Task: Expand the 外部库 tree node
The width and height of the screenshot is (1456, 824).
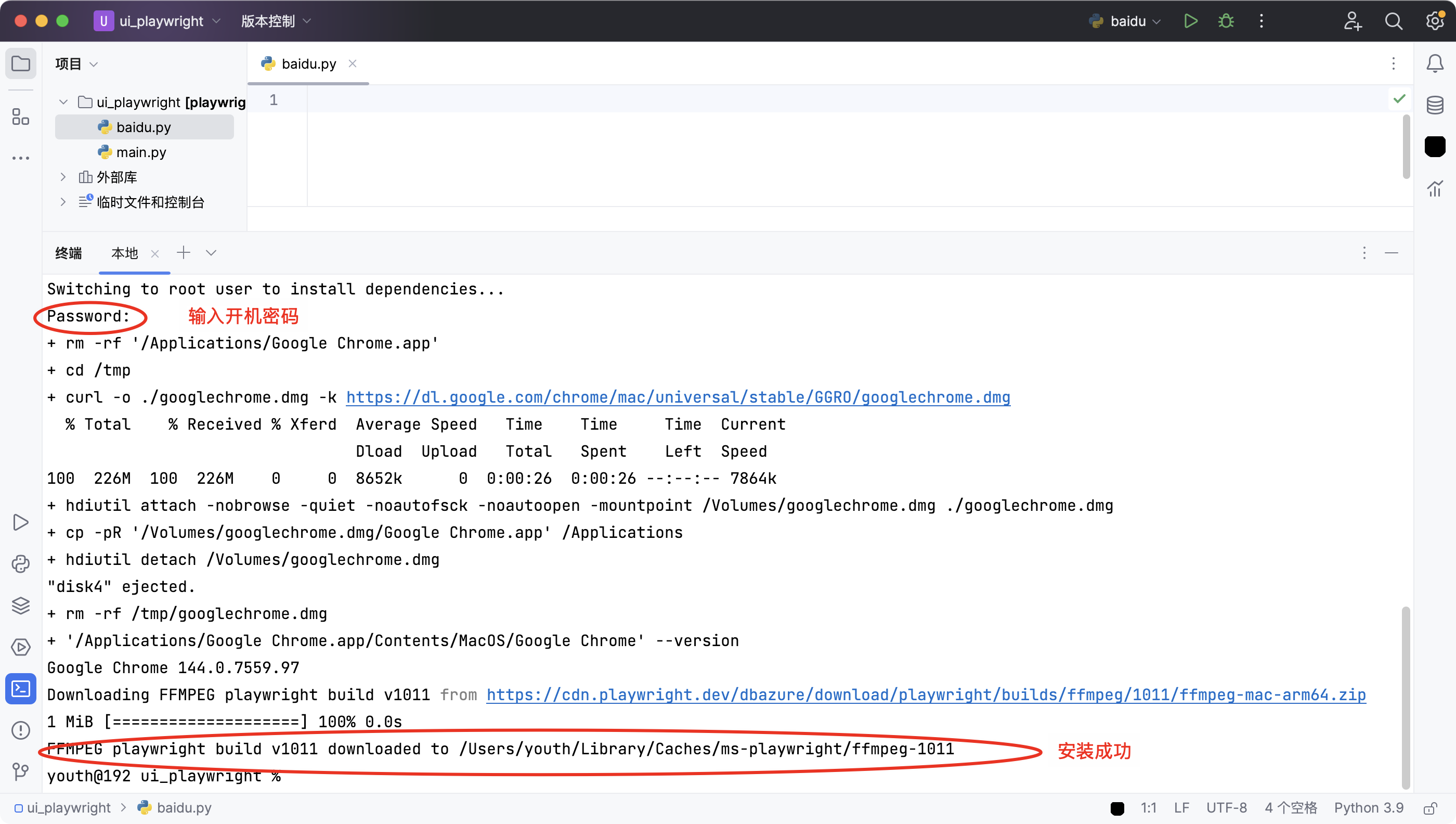Action: coord(63,177)
